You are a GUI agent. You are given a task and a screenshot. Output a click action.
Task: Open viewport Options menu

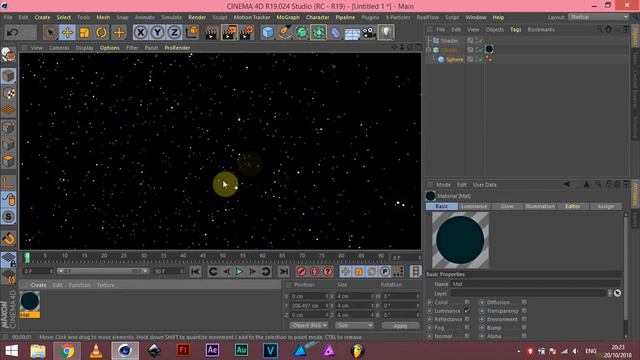click(109, 48)
